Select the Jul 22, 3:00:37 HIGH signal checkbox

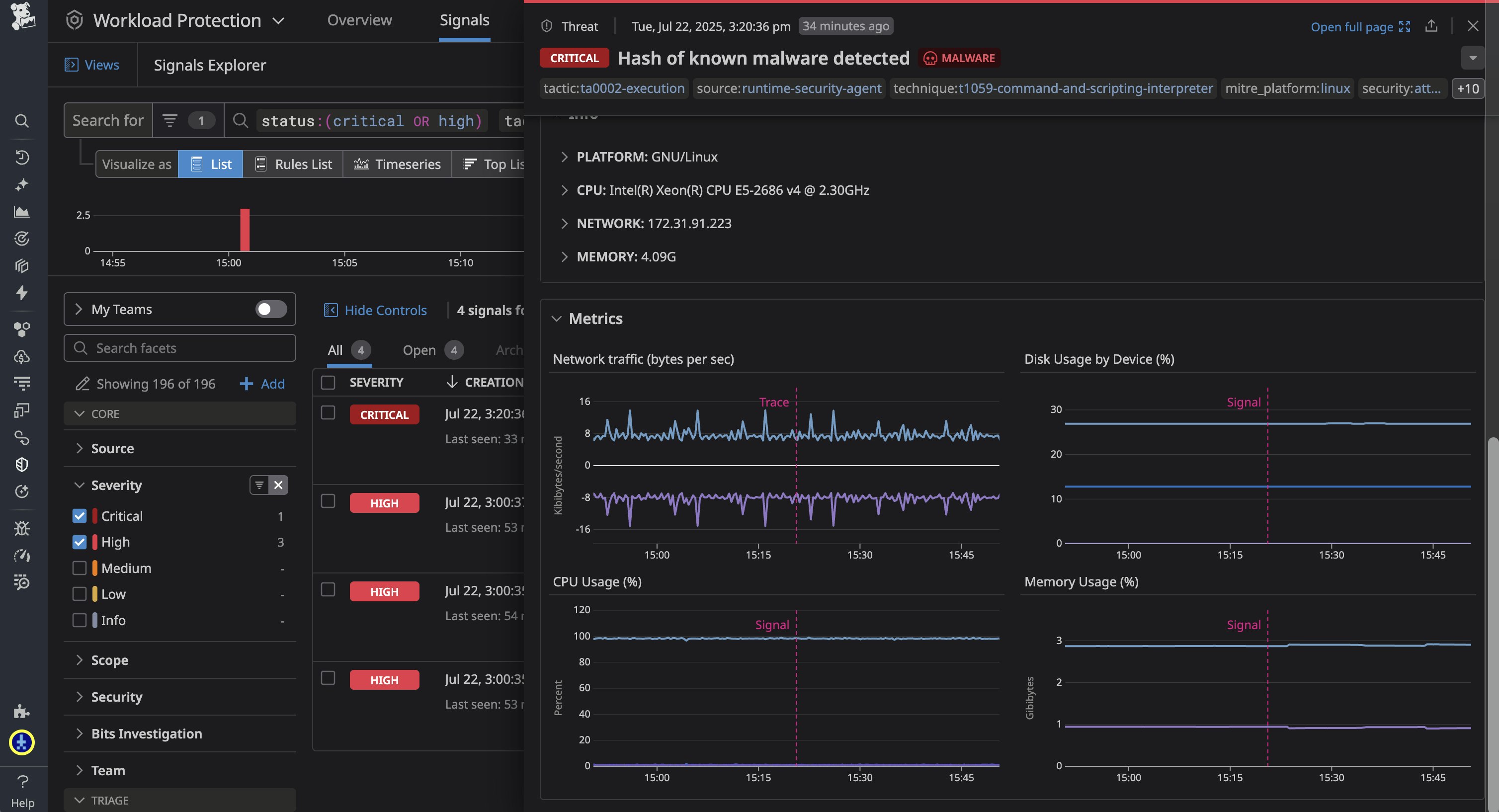[x=328, y=501]
